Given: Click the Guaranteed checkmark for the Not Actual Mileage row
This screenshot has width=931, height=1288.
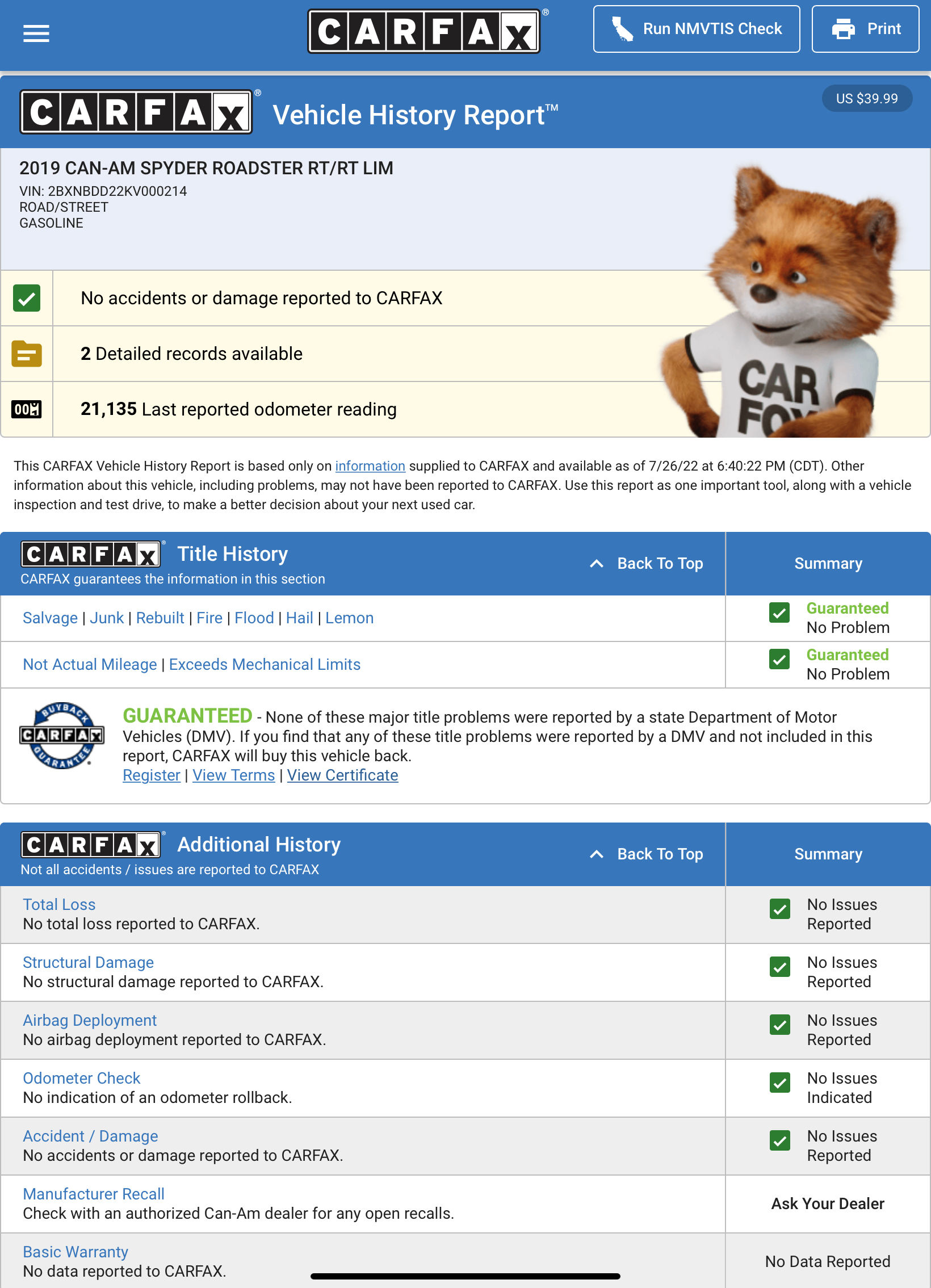Looking at the screenshot, I should click(x=779, y=660).
